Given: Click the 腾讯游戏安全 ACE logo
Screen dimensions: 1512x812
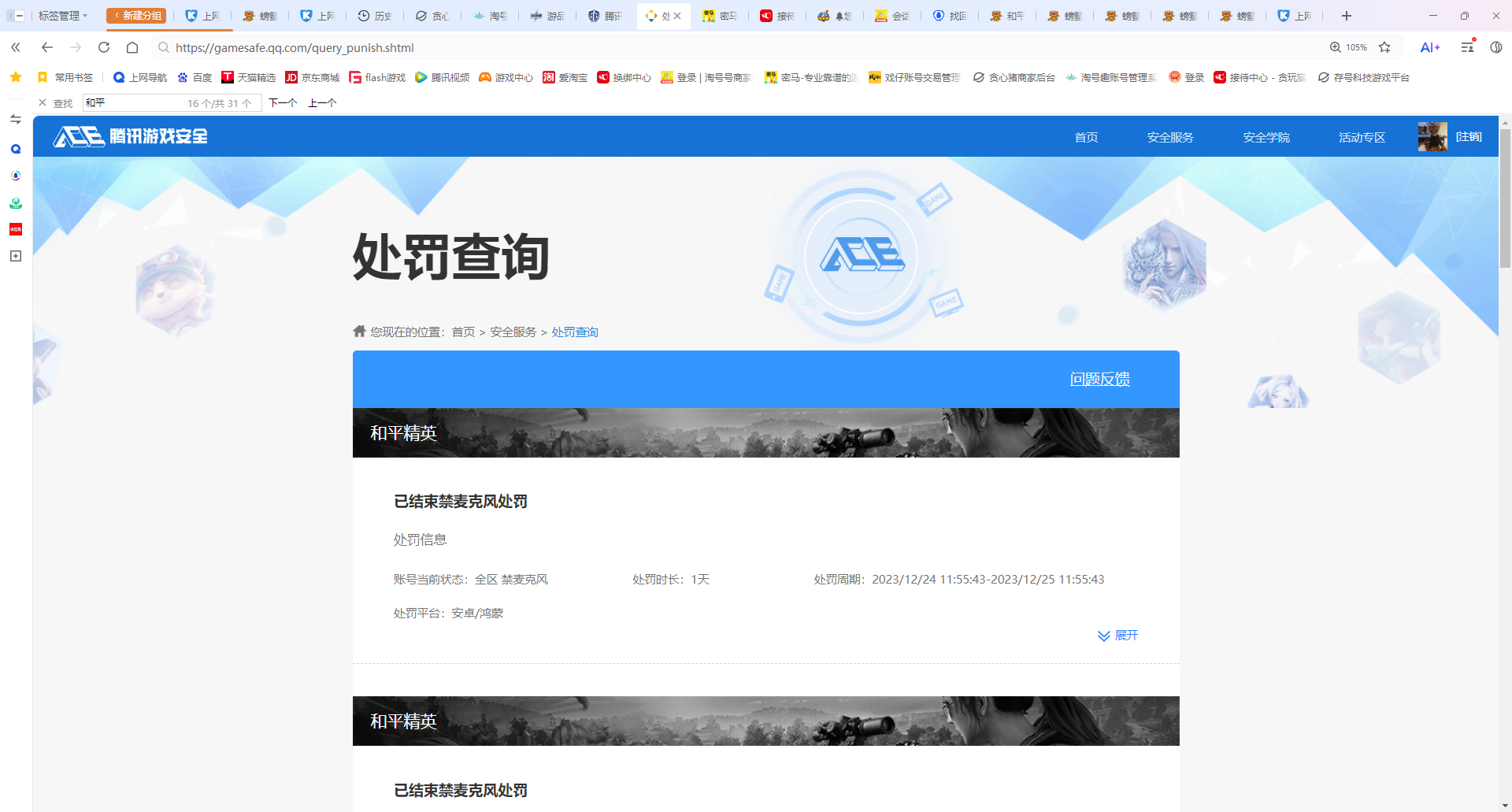Looking at the screenshot, I should click(128, 135).
